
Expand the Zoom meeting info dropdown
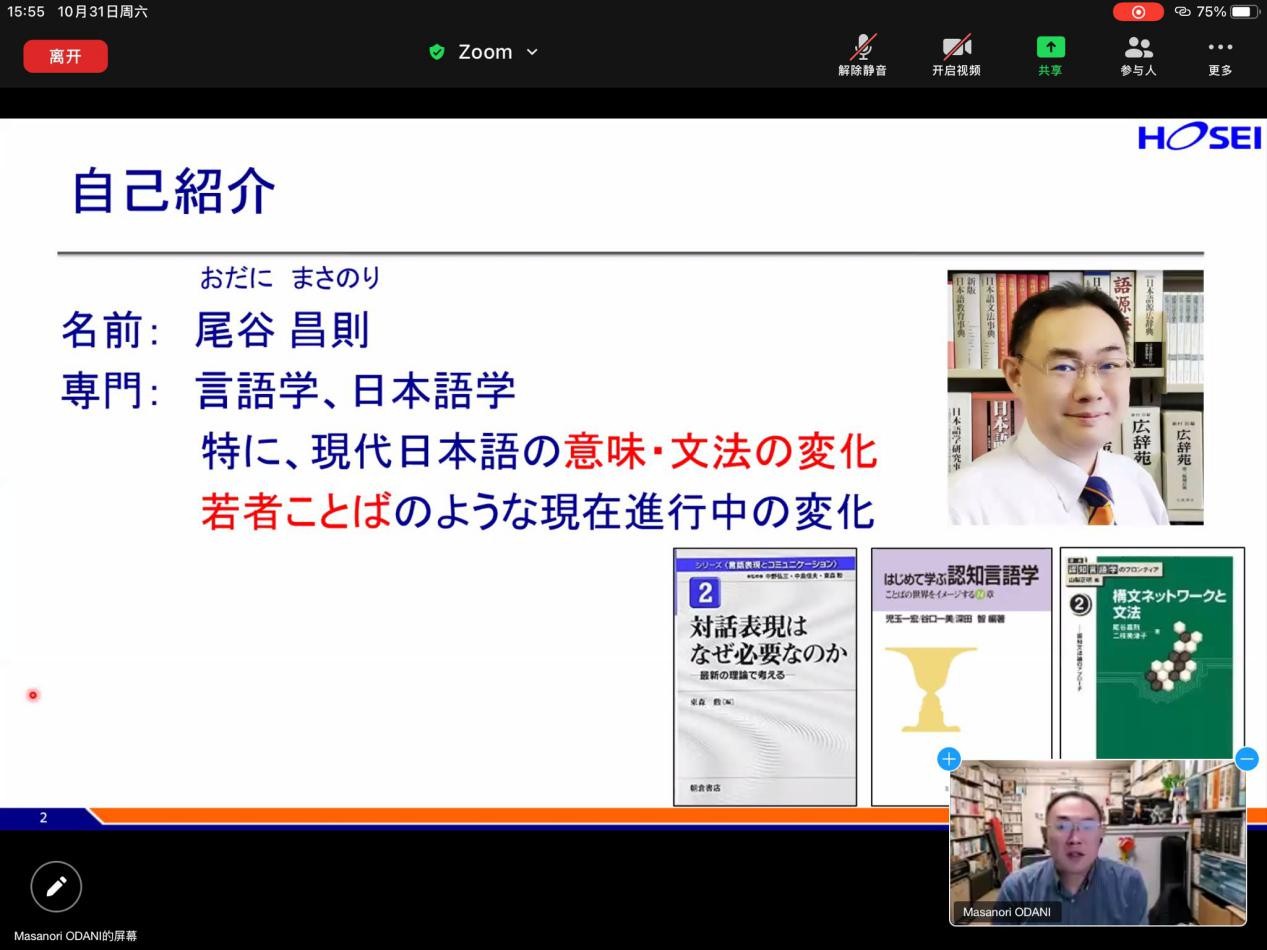[532, 52]
